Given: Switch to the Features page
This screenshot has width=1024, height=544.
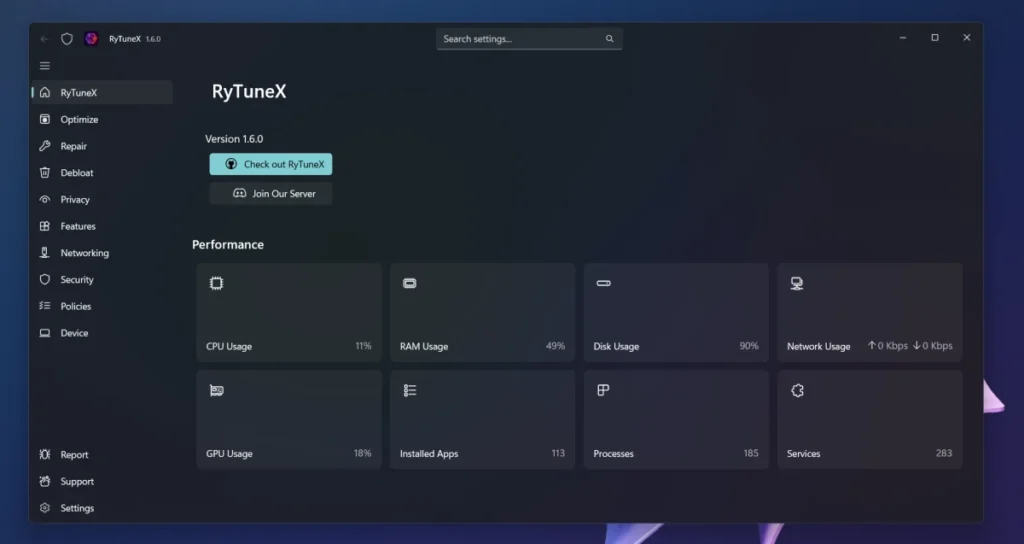Looking at the screenshot, I should 103,227.
